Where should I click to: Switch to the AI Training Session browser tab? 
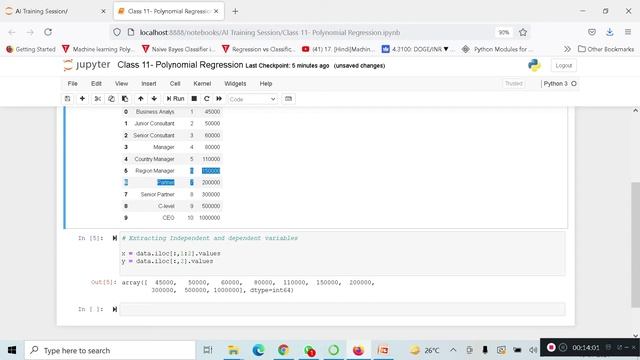[x=55, y=11]
